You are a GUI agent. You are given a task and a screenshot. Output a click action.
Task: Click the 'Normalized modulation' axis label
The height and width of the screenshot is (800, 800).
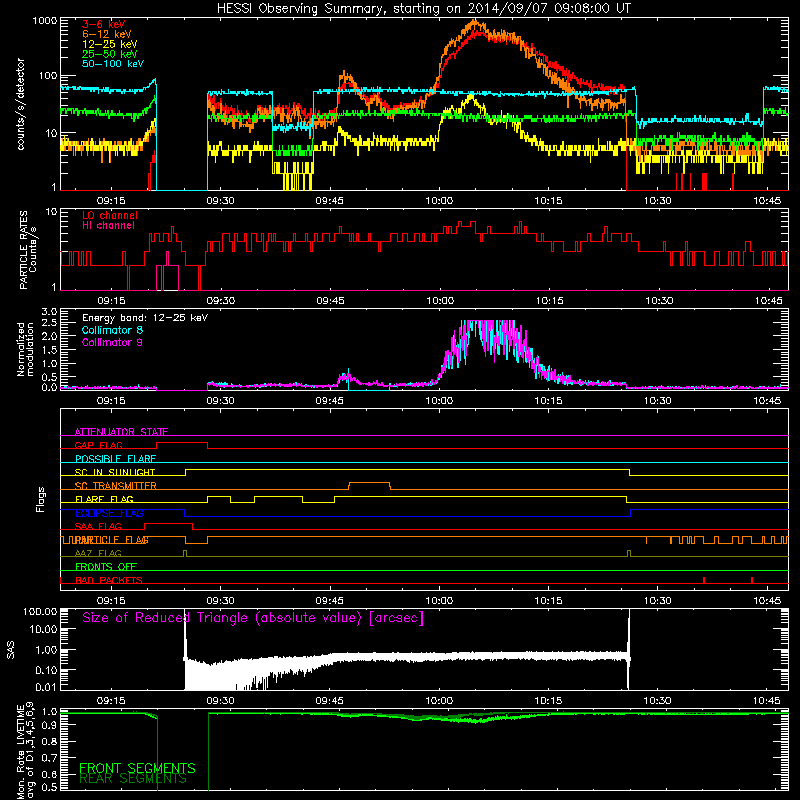(x=26, y=349)
